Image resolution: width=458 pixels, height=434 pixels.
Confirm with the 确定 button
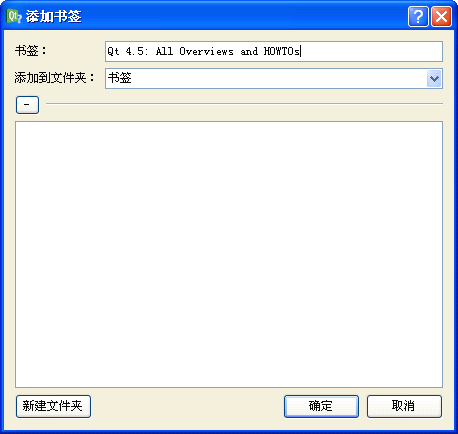click(x=321, y=406)
